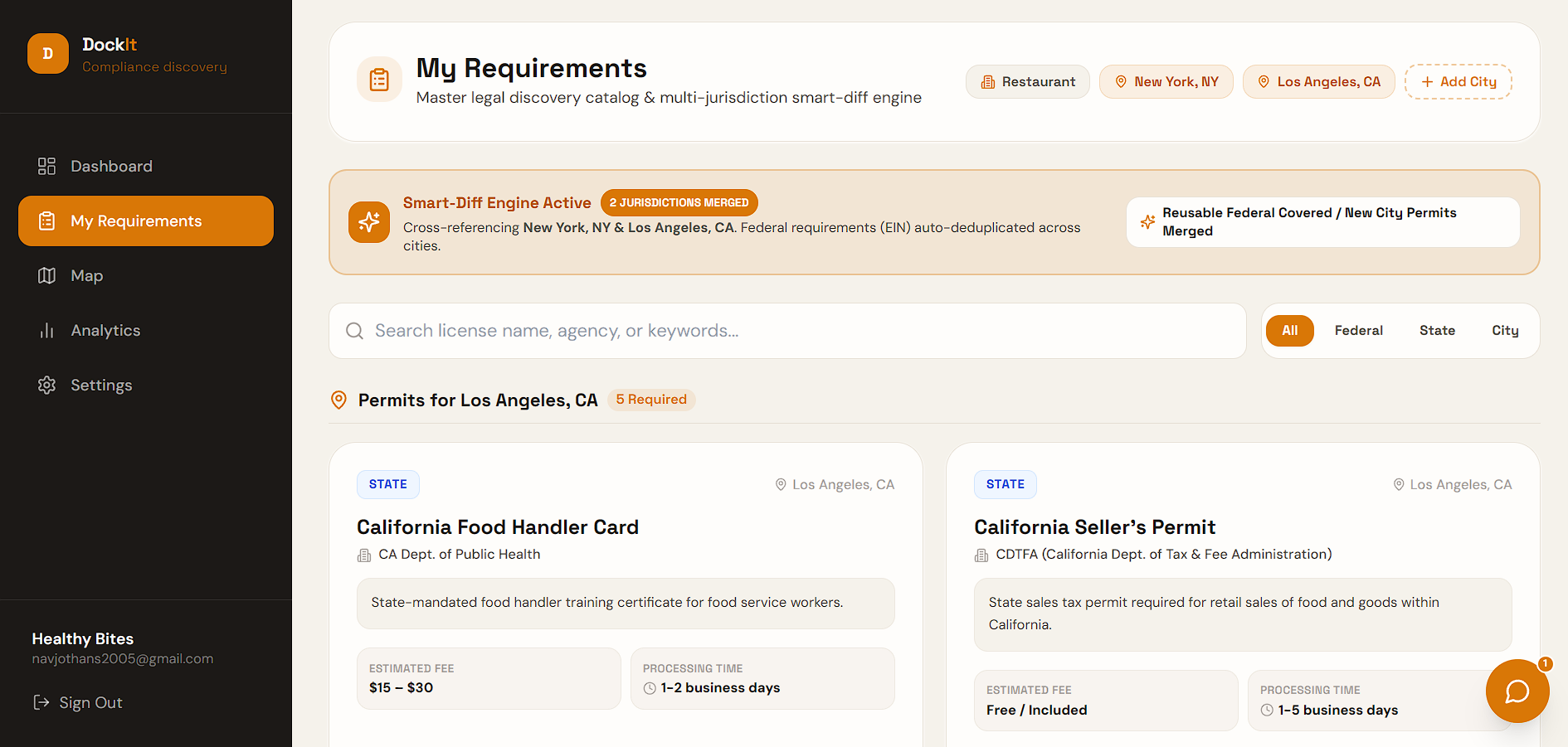
Task: Focus the license search field
Action: pyautogui.click(x=787, y=331)
